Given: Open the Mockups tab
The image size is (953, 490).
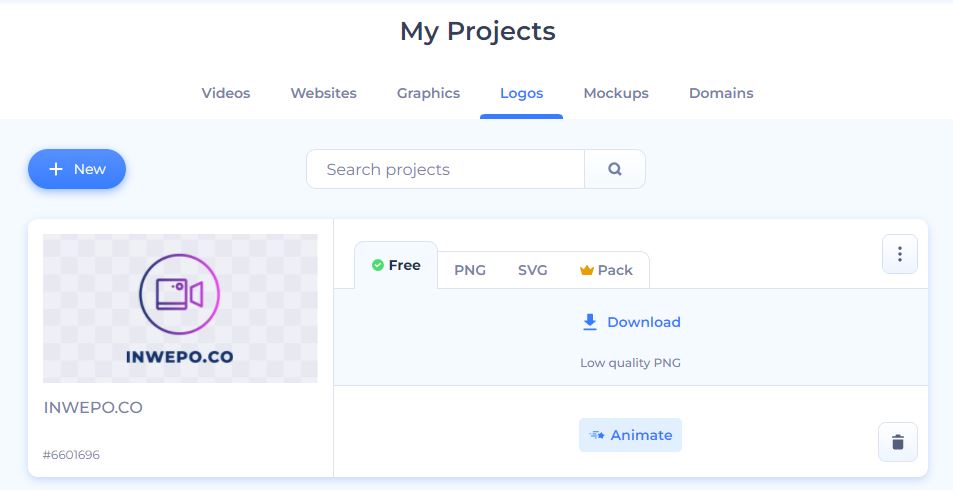Looking at the screenshot, I should pyautogui.click(x=616, y=93).
